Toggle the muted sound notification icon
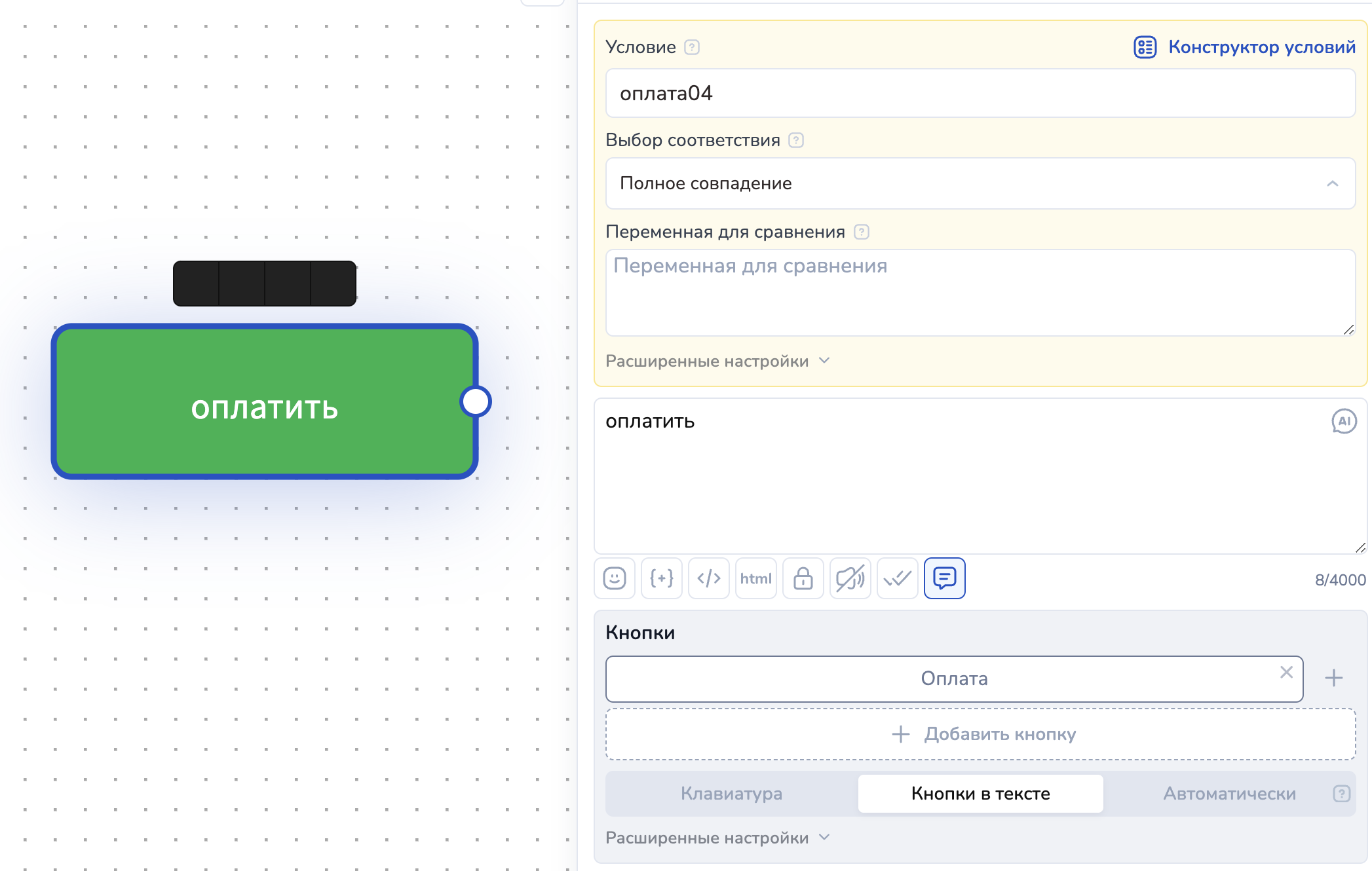 coord(850,578)
